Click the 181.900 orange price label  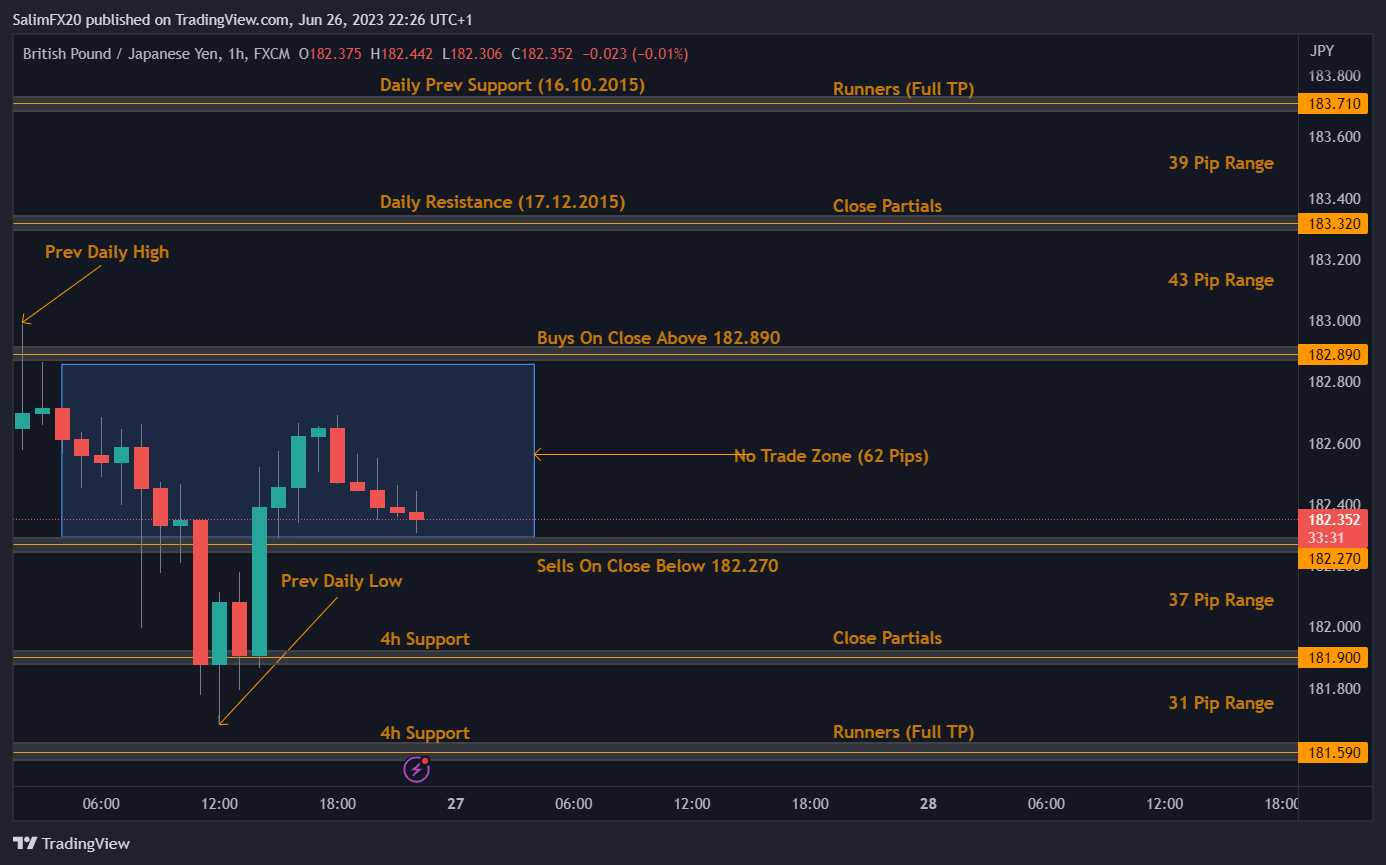click(x=1332, y=658)
